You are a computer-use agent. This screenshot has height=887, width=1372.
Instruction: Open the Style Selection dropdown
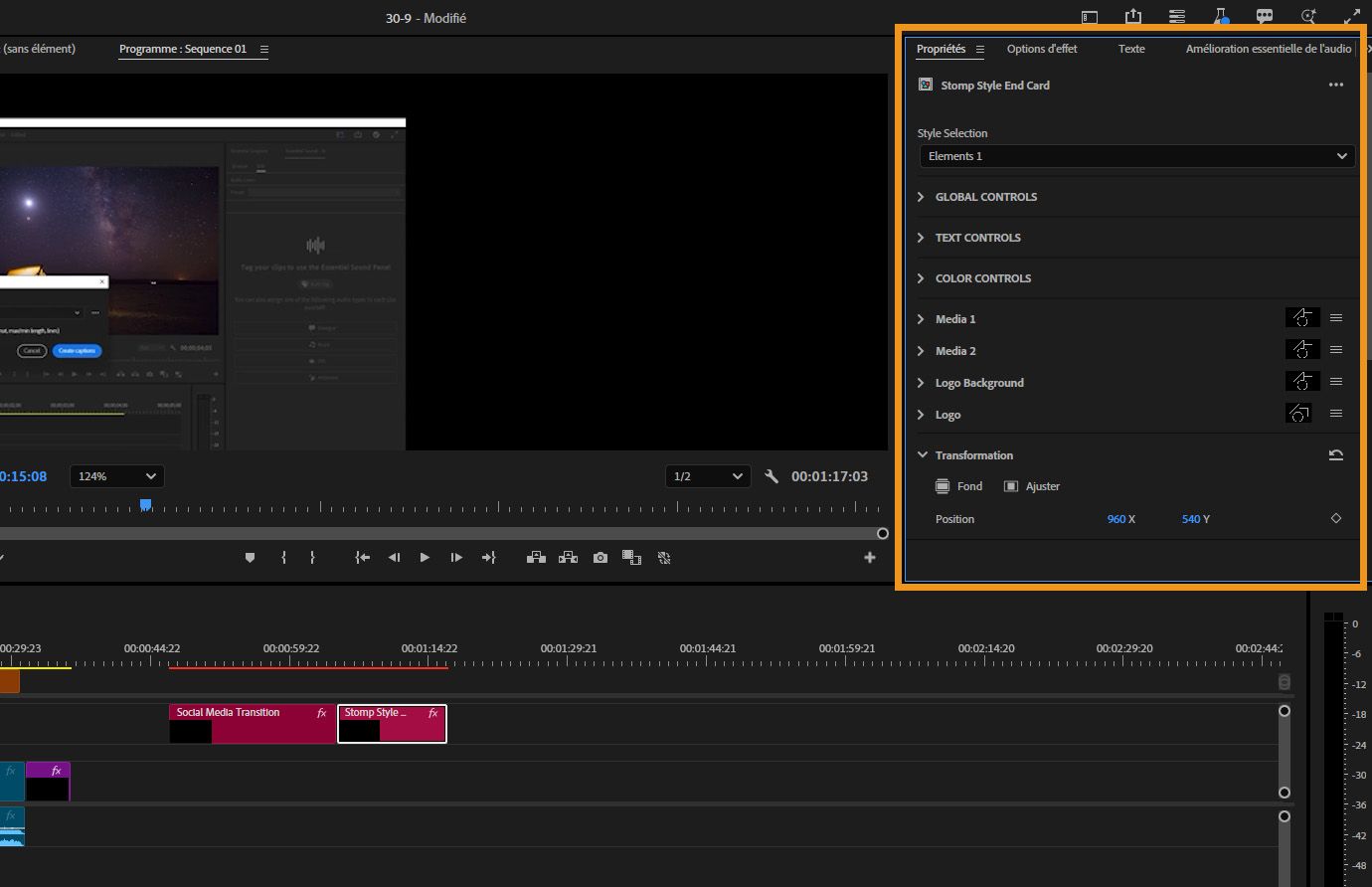pyautogui.click(x=1136, y=156)
